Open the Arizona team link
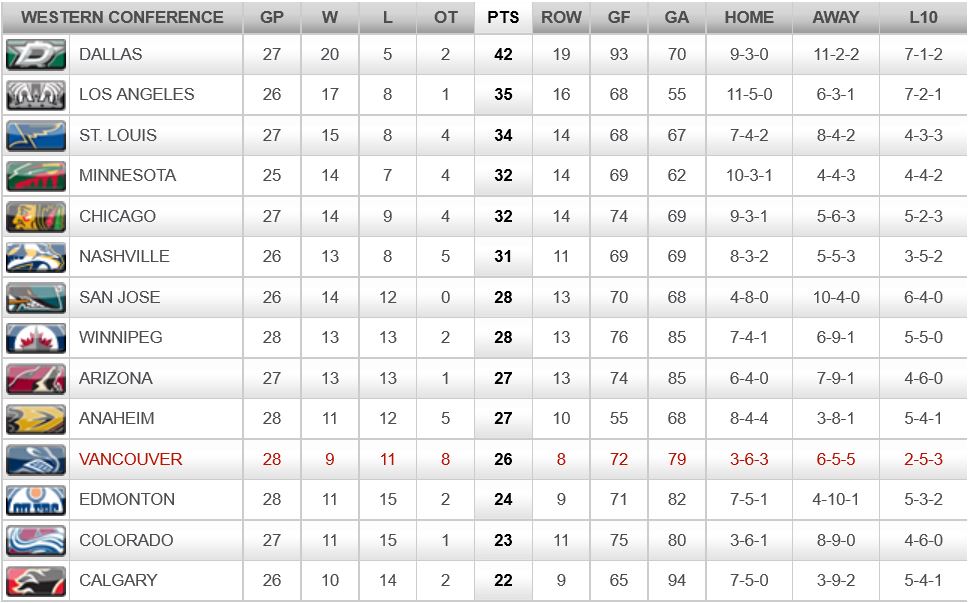This screenshot has height=603, width=968. click(116, 379)
